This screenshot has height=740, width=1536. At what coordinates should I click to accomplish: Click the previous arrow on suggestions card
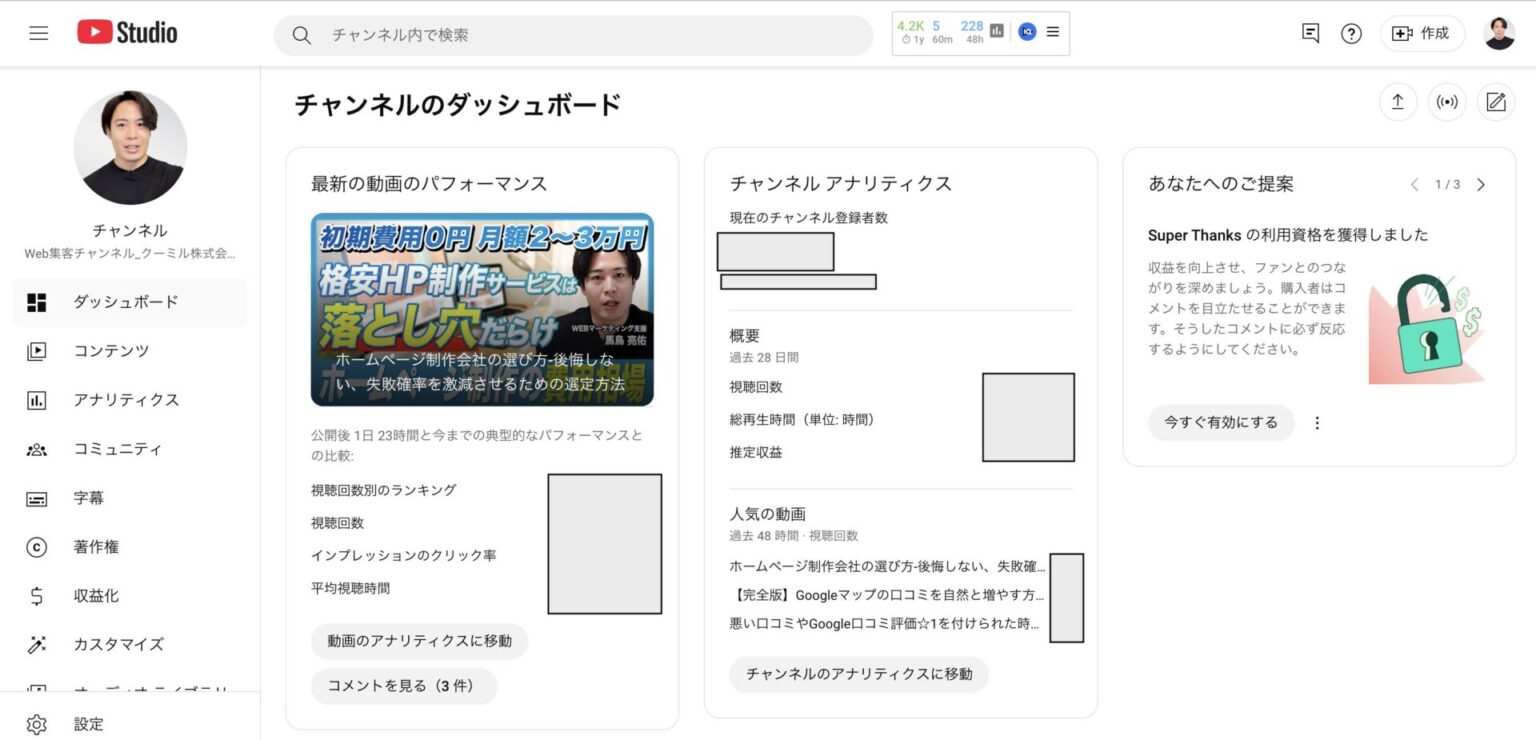coord(1414,184)
